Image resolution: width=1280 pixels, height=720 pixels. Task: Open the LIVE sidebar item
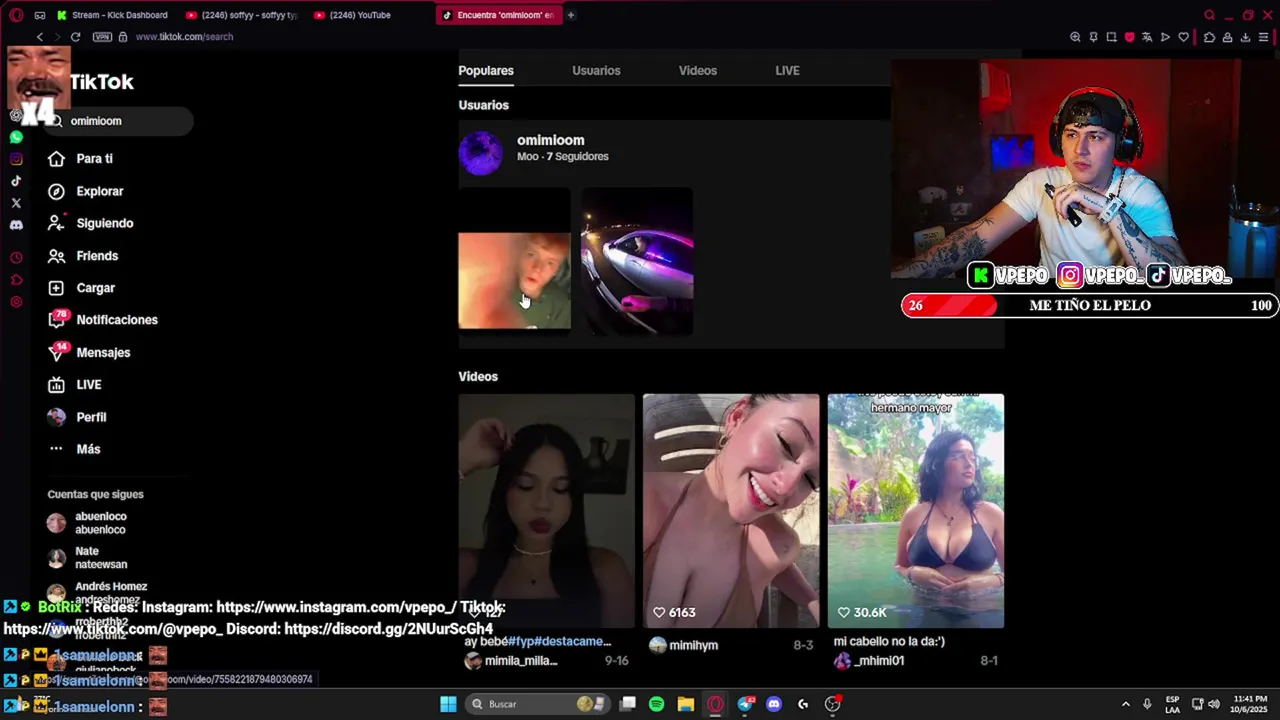pyautogui.click(x=88, y=385)
